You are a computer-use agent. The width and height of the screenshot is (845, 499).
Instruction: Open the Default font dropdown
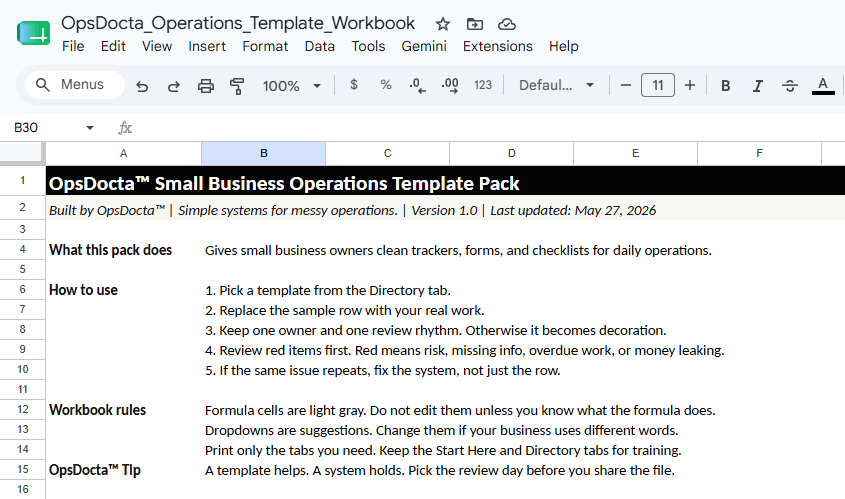point(557,85)
